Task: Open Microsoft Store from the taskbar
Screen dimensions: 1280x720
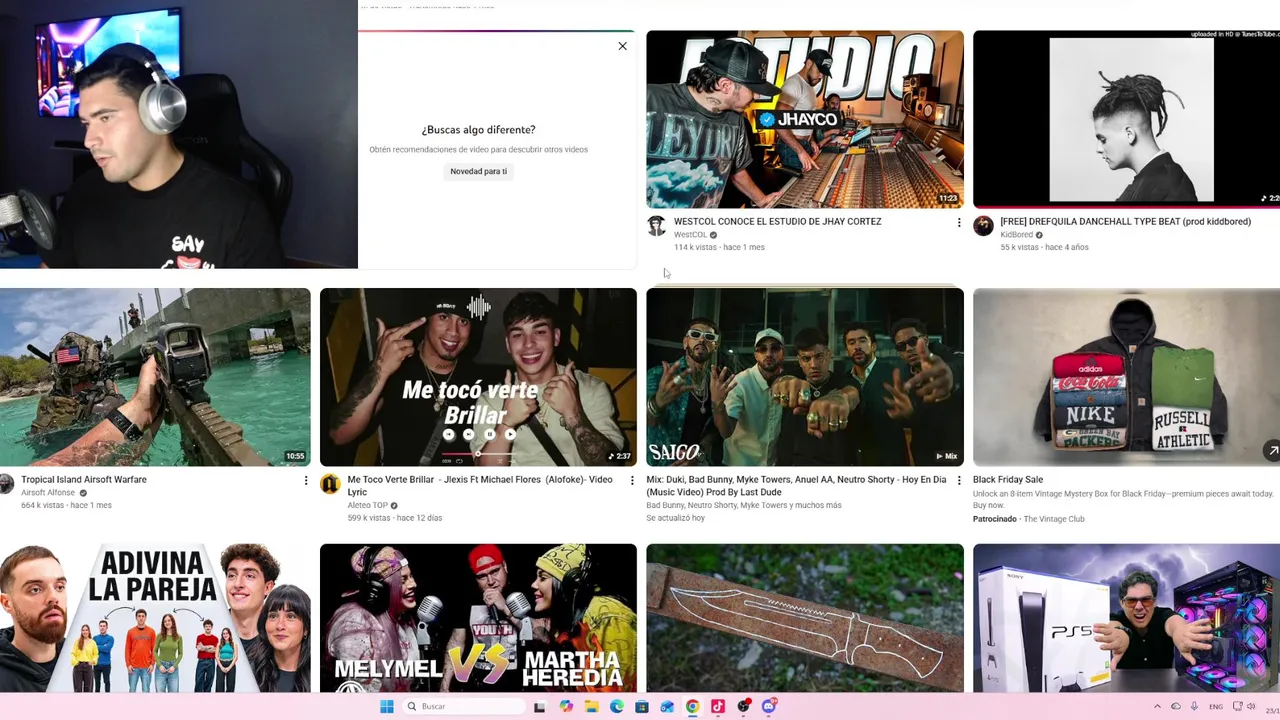Action: pyautogui.click(x=642, y=707)
